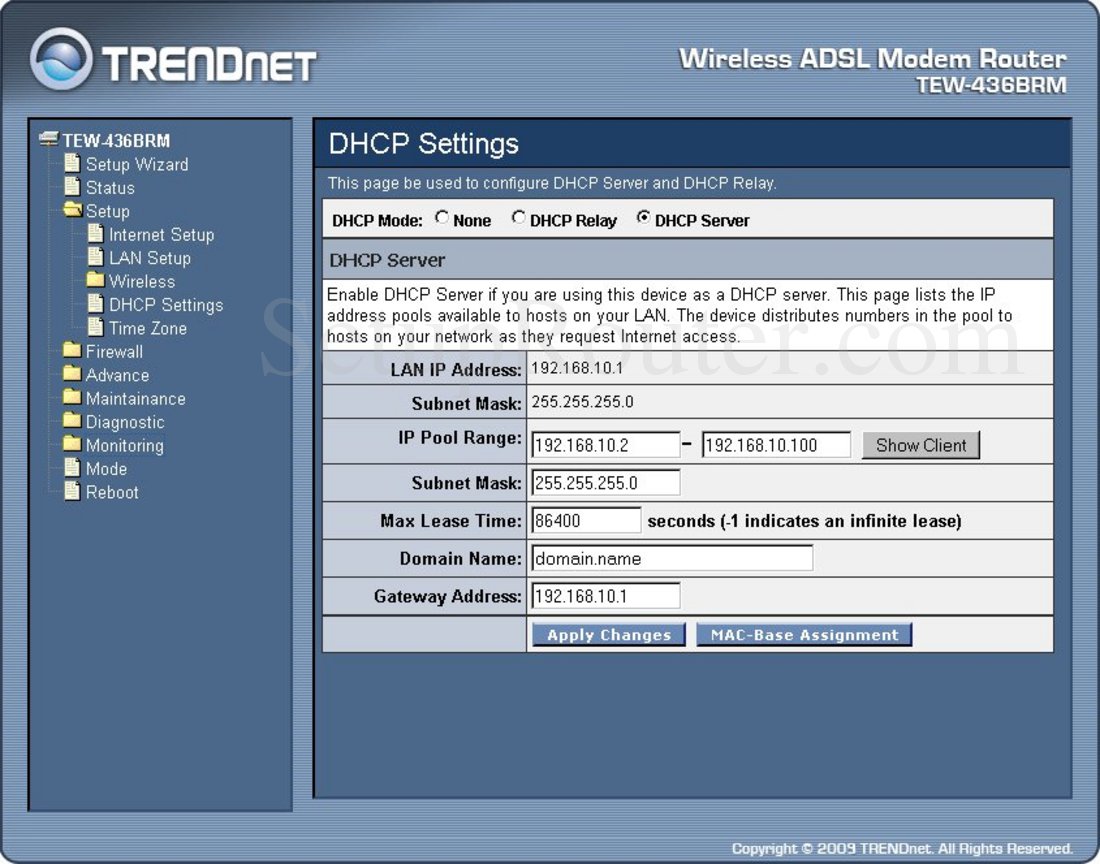Open the MAC-Base Assignment page button
Viewport: 1100px width, 864px height.
coord(804,635)
